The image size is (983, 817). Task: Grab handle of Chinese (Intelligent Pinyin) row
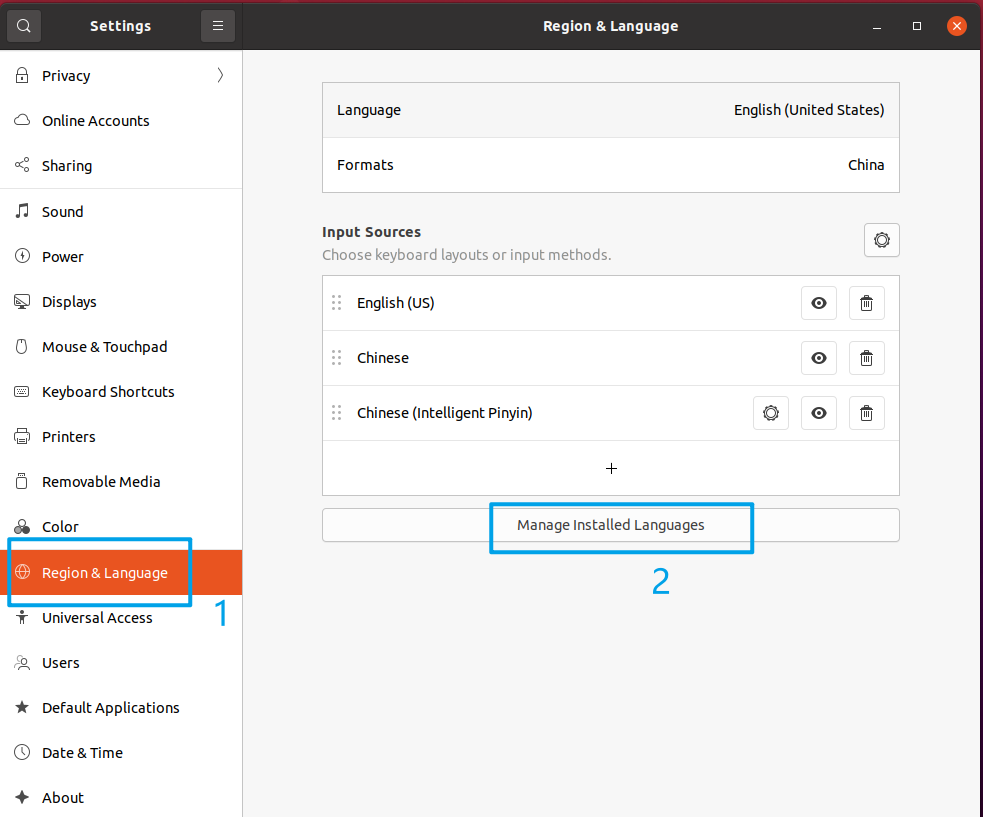coord(337,413)
